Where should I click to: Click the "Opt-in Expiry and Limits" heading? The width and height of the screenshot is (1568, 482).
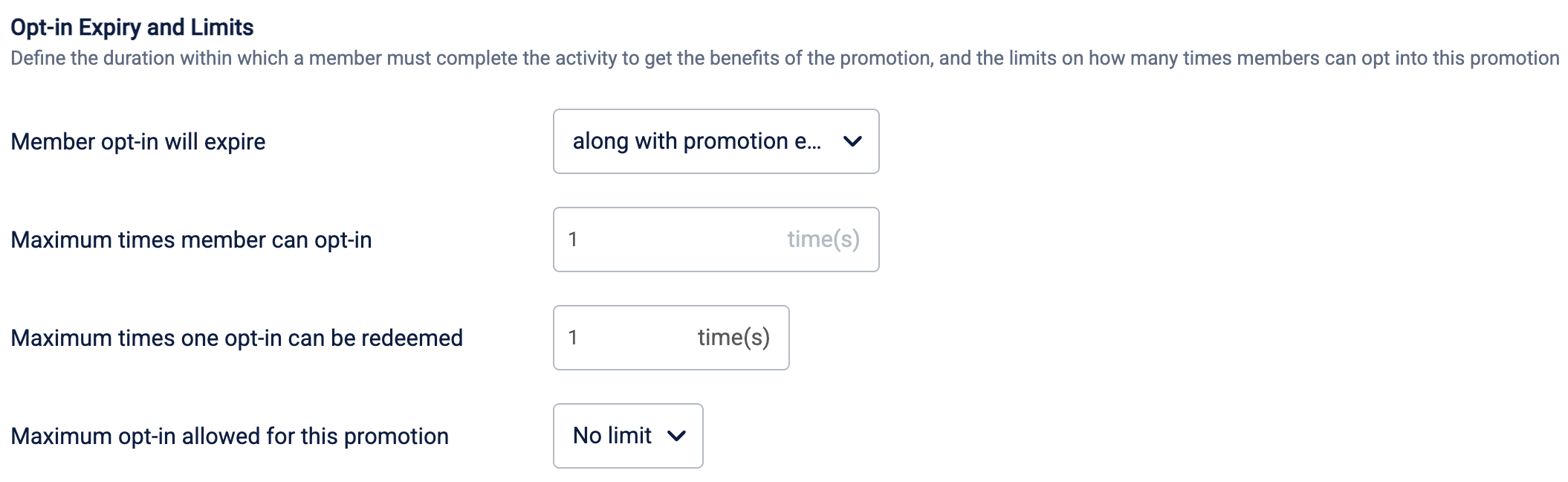coord(132,28)
